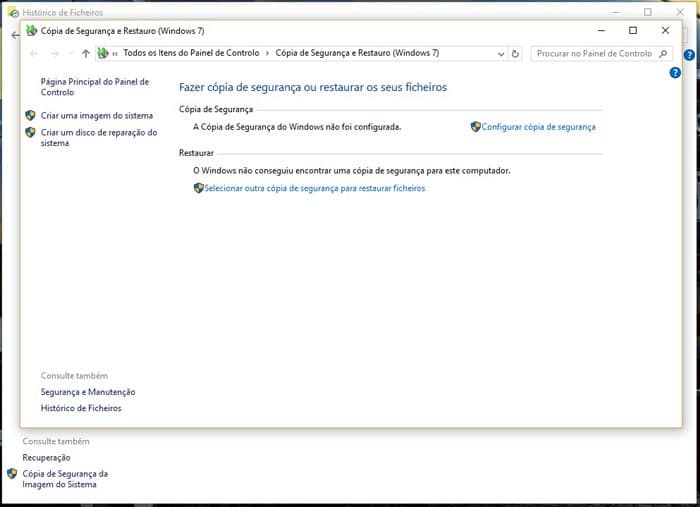The height and width of the screenshot is (507, 700).
Task: Click the search magnifier icon
Action: click(663, 54)
